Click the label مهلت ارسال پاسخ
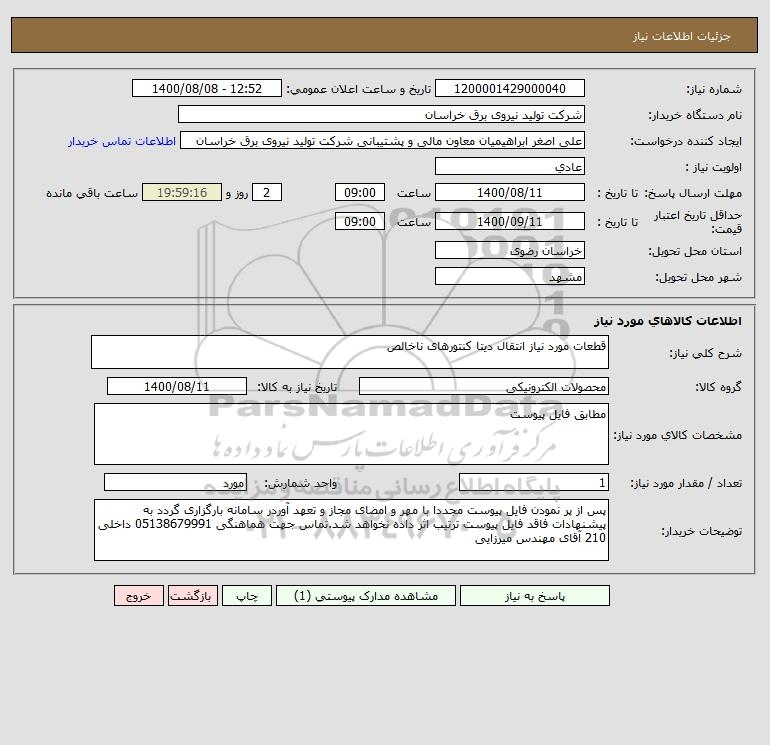 coord(693,193)
